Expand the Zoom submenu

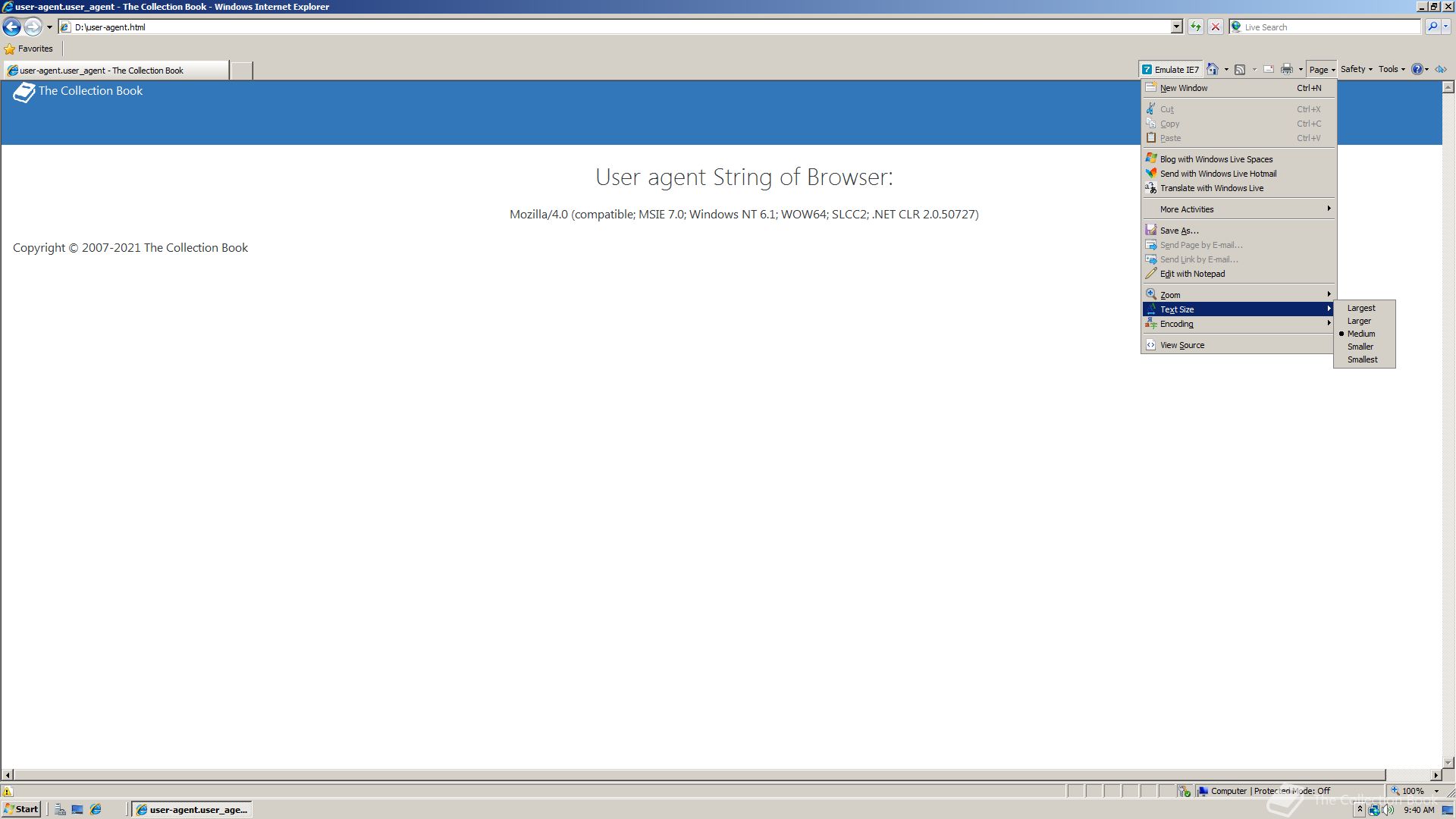(1238, 295)
